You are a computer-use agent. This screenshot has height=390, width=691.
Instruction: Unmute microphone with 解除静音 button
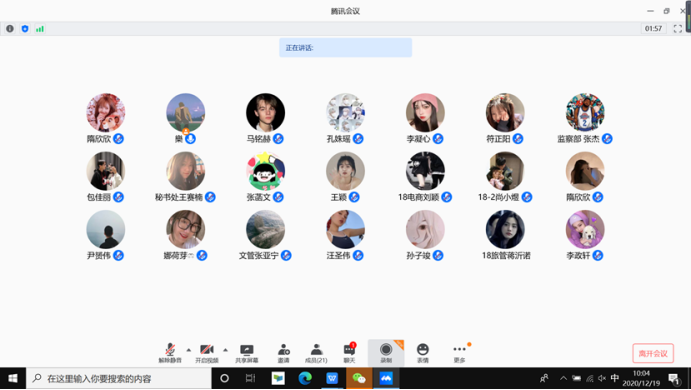tap(170, 353)
